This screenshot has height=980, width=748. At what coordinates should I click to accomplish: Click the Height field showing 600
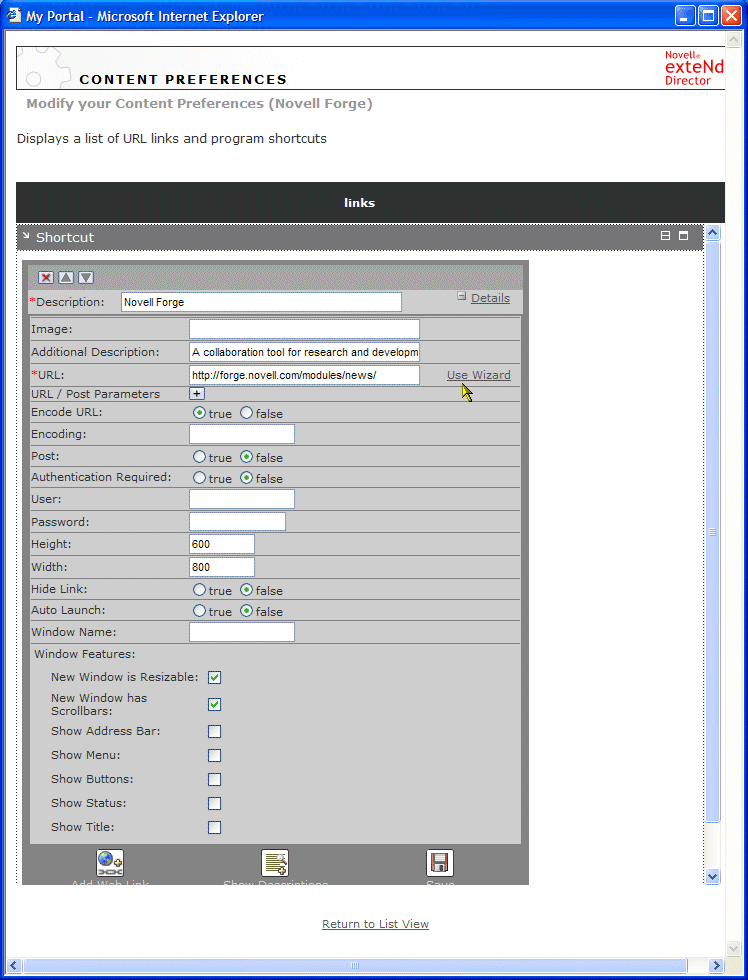point(222,544)
